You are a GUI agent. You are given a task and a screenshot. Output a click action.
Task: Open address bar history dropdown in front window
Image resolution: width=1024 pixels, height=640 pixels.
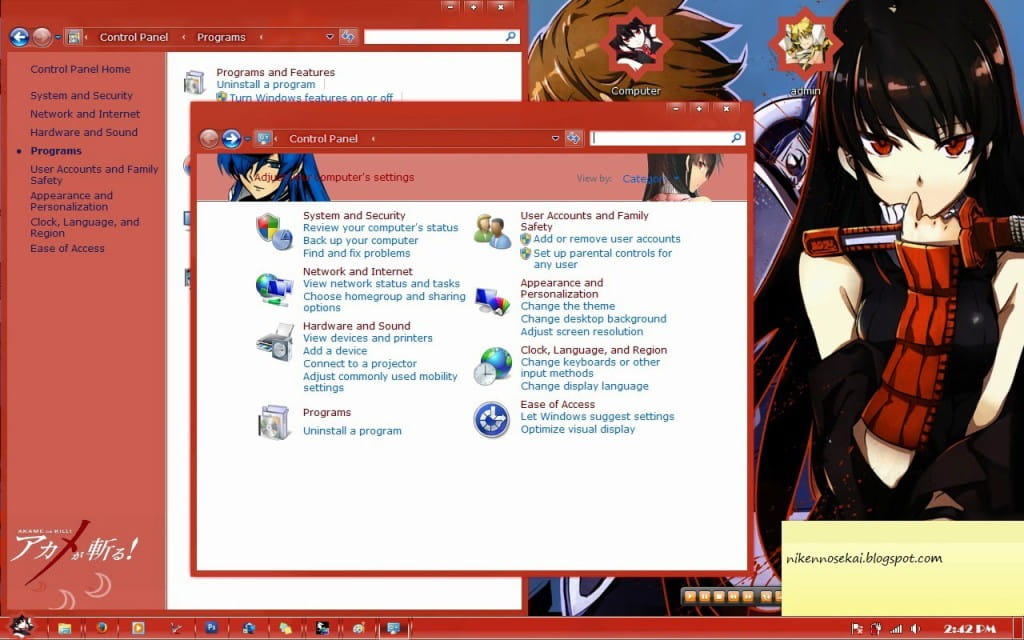[x=554, y=139]
